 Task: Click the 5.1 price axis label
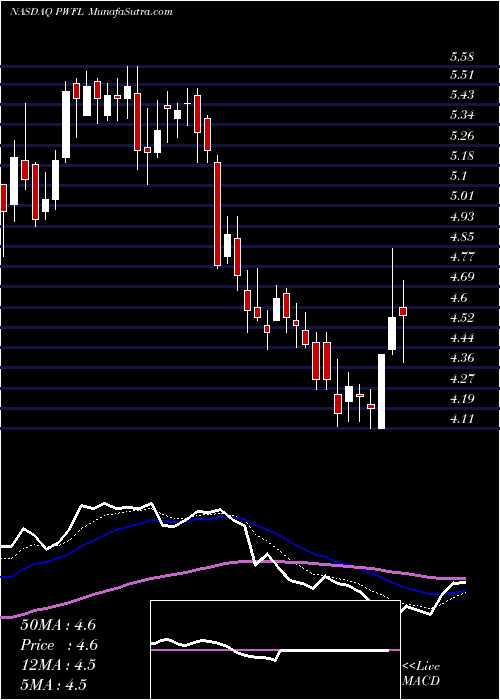pyautogui.click(x=458, y=175)
